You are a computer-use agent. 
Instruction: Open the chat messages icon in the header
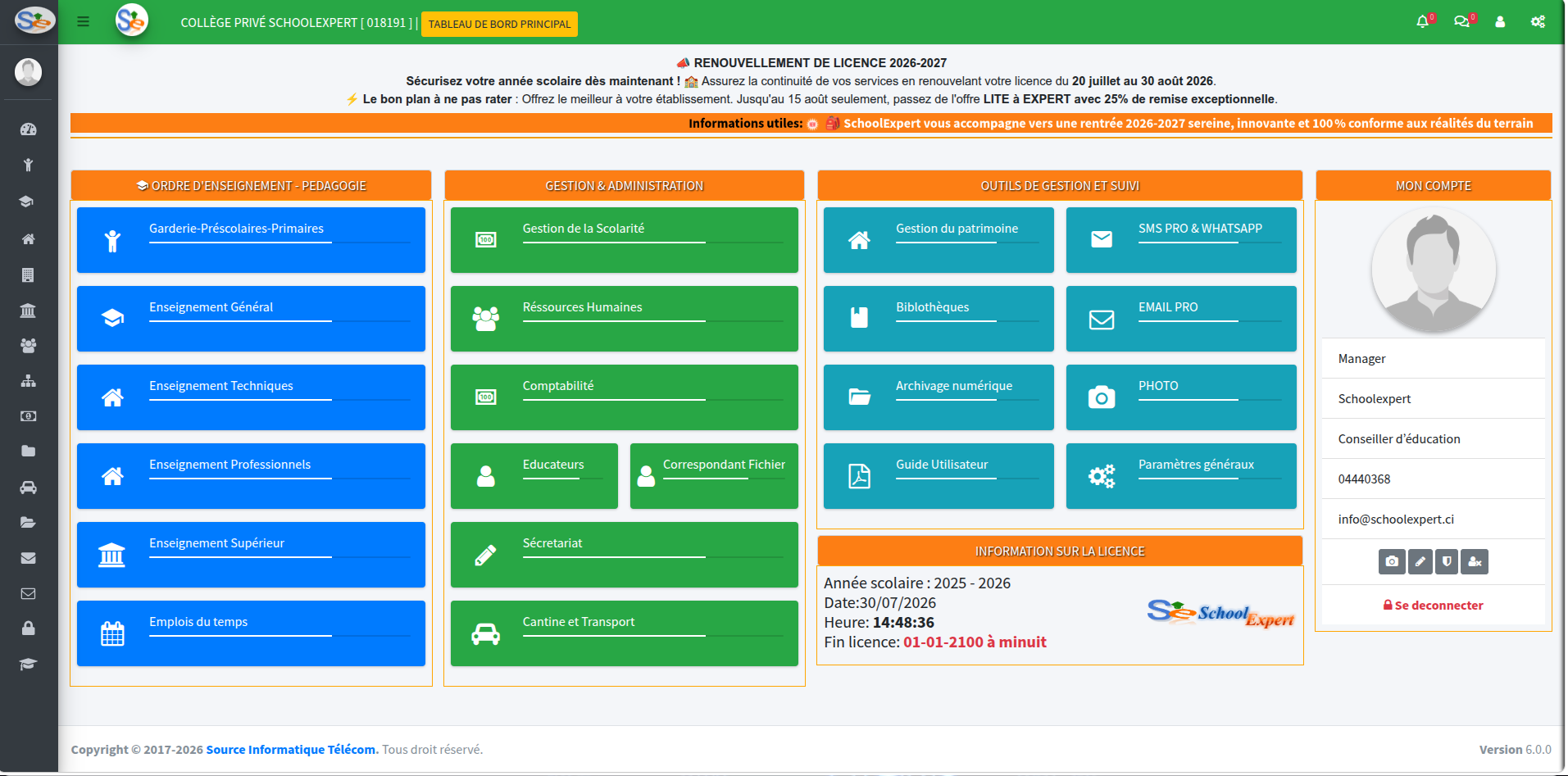tap(1461, 22)
